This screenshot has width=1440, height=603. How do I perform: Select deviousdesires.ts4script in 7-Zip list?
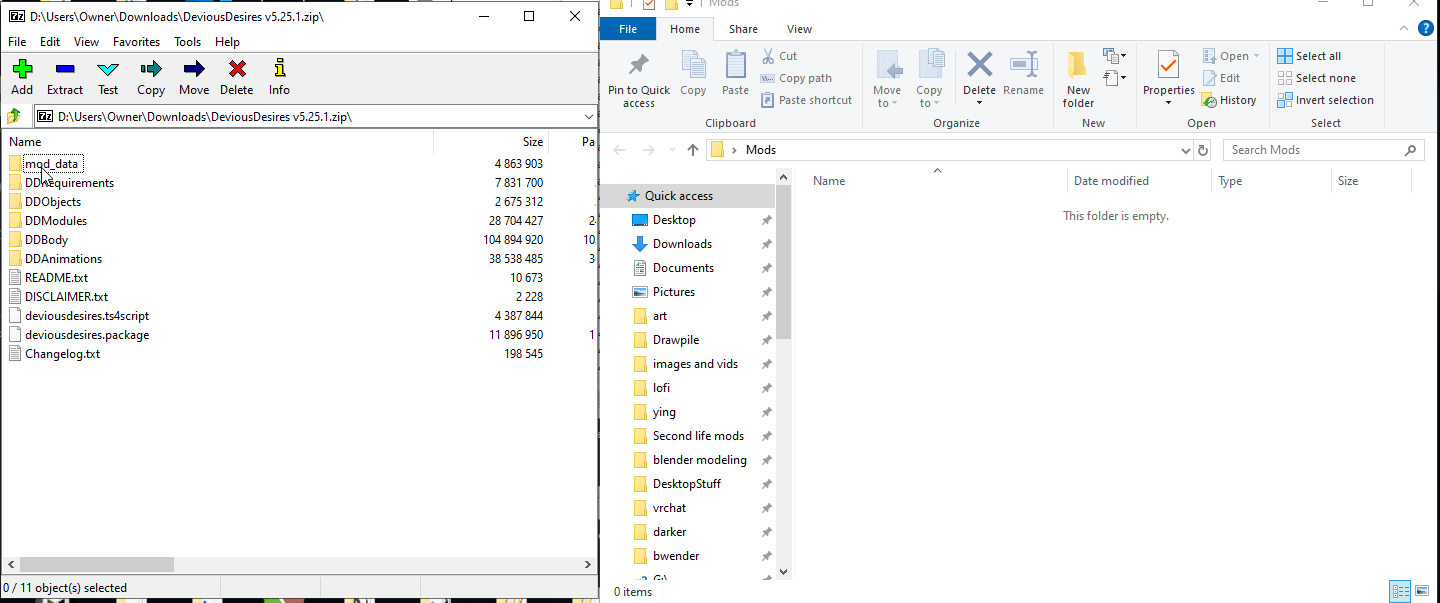[x=87, y=316]
